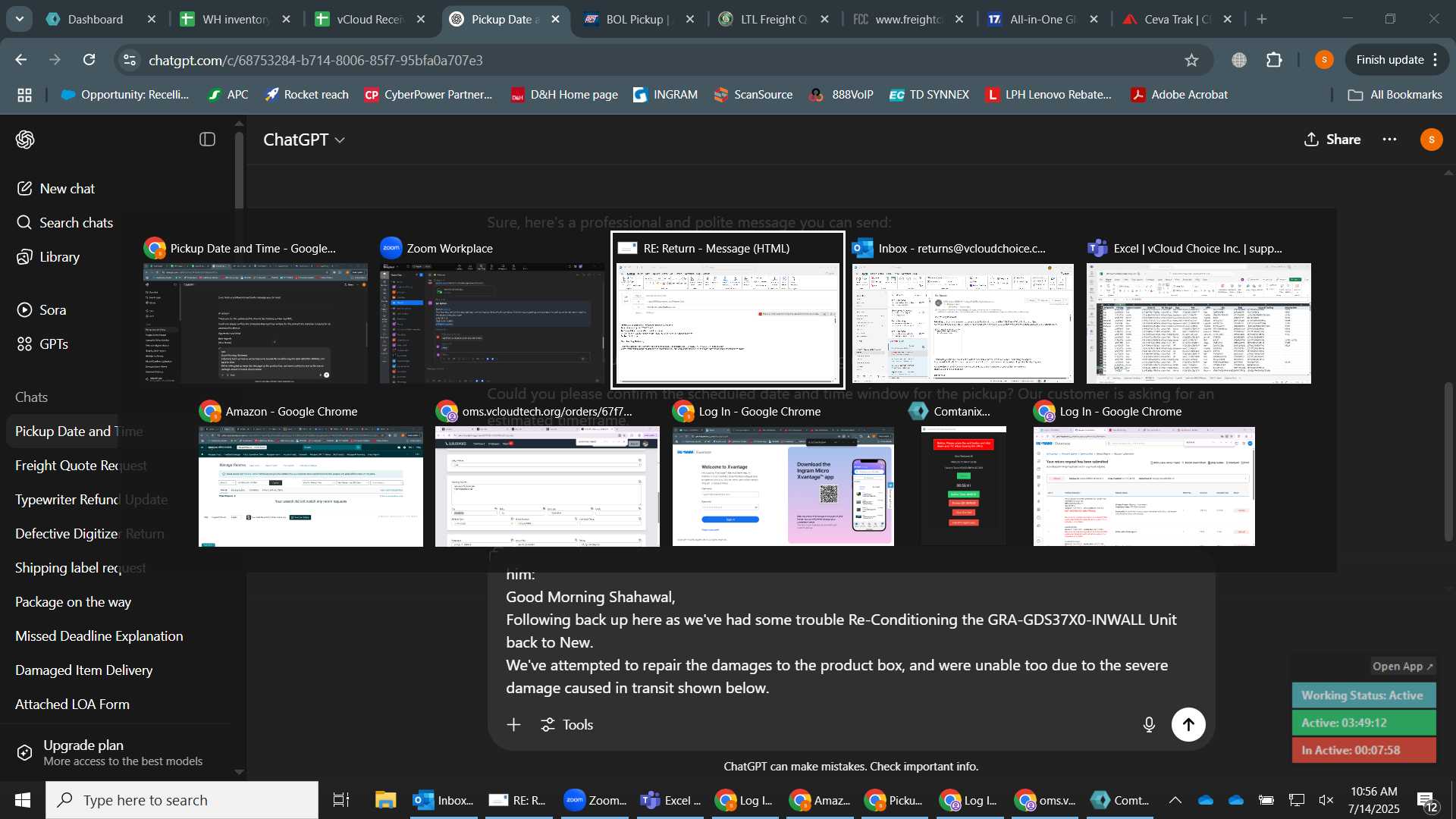Open 'Missed Deadline Explanation' chat

tap(99, 636)
